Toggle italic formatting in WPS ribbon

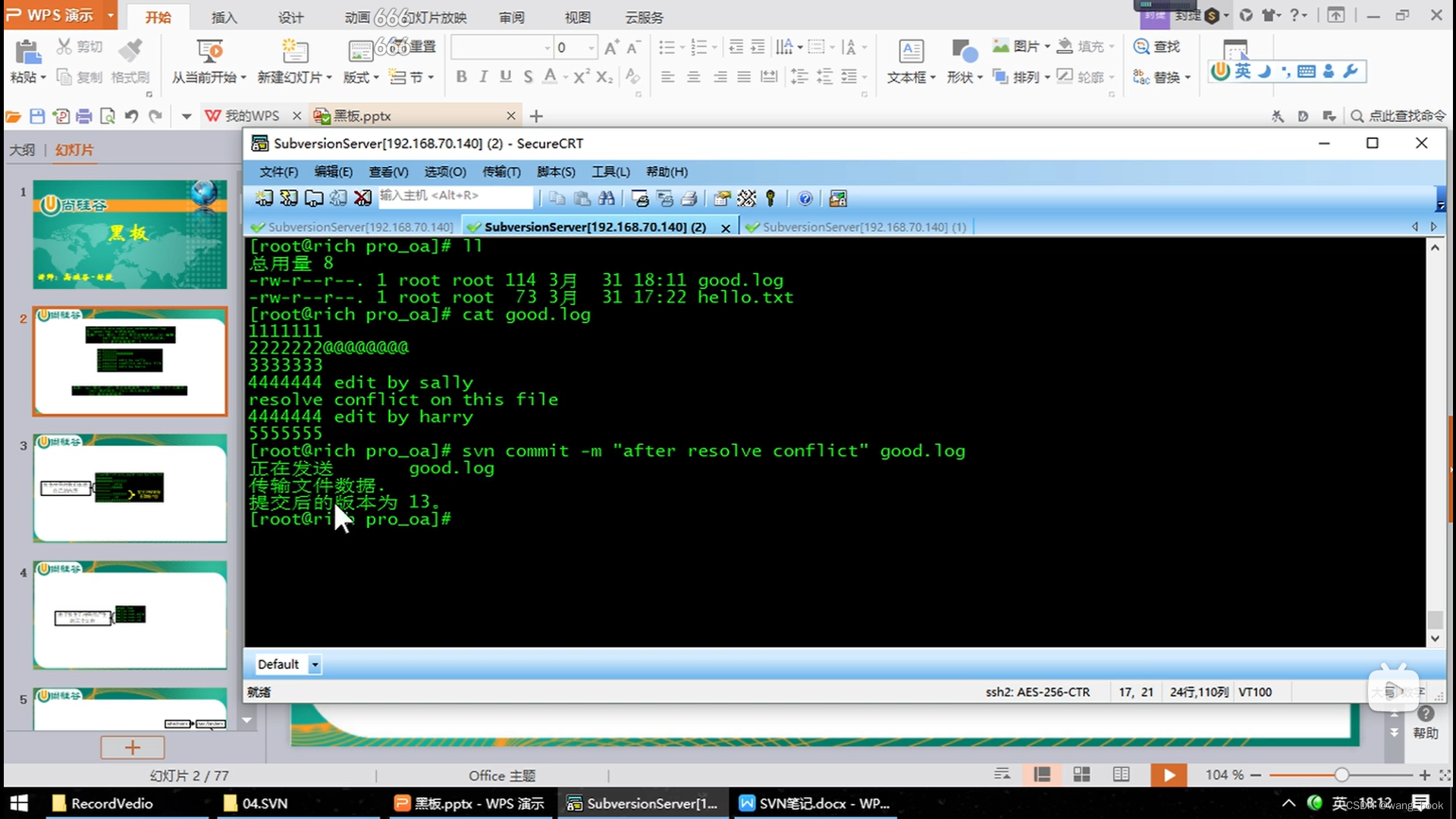[483, 77]
